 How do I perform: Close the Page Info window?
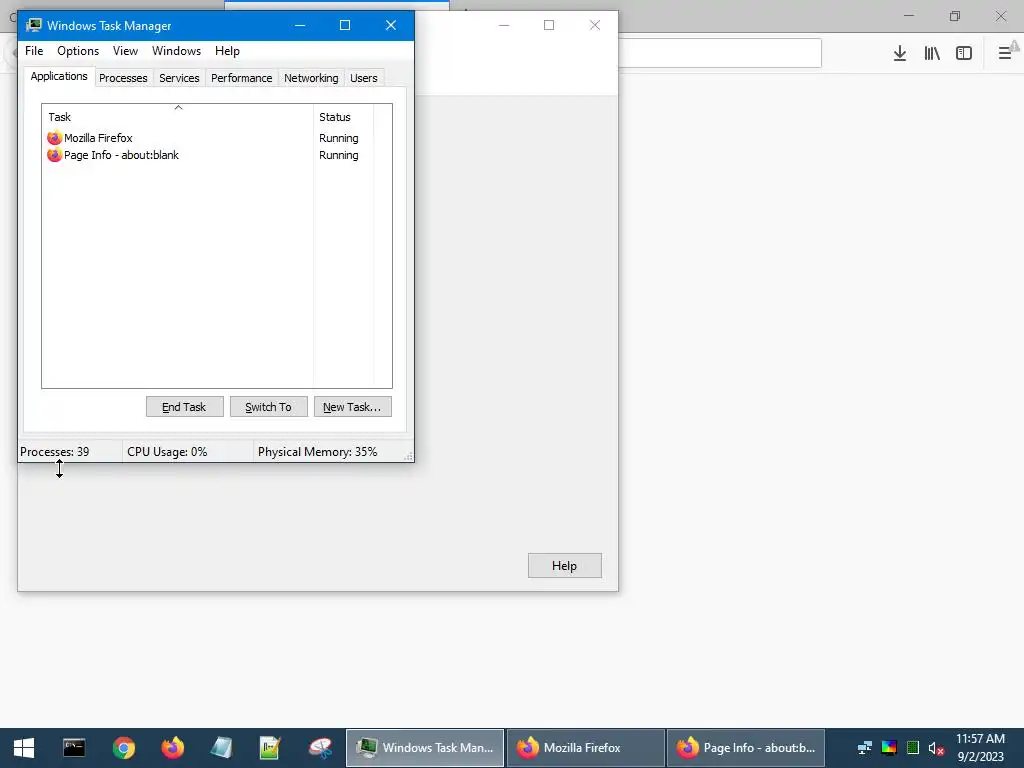[595, 25]
